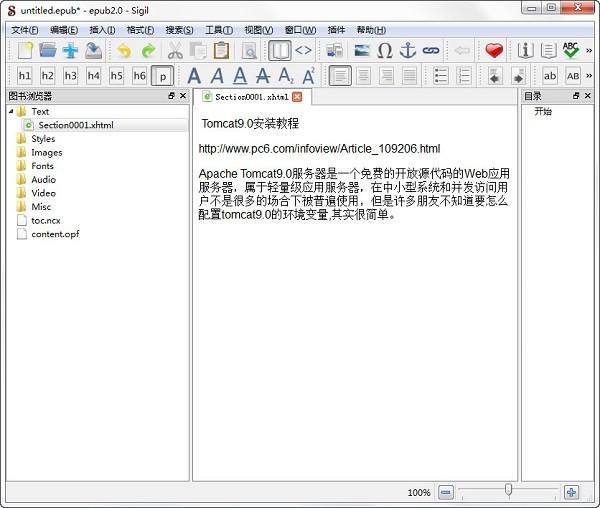The height and width of the screenshot is (508, 600).
Task: Toggle Book View with the open-book icon
Action: 280,50
